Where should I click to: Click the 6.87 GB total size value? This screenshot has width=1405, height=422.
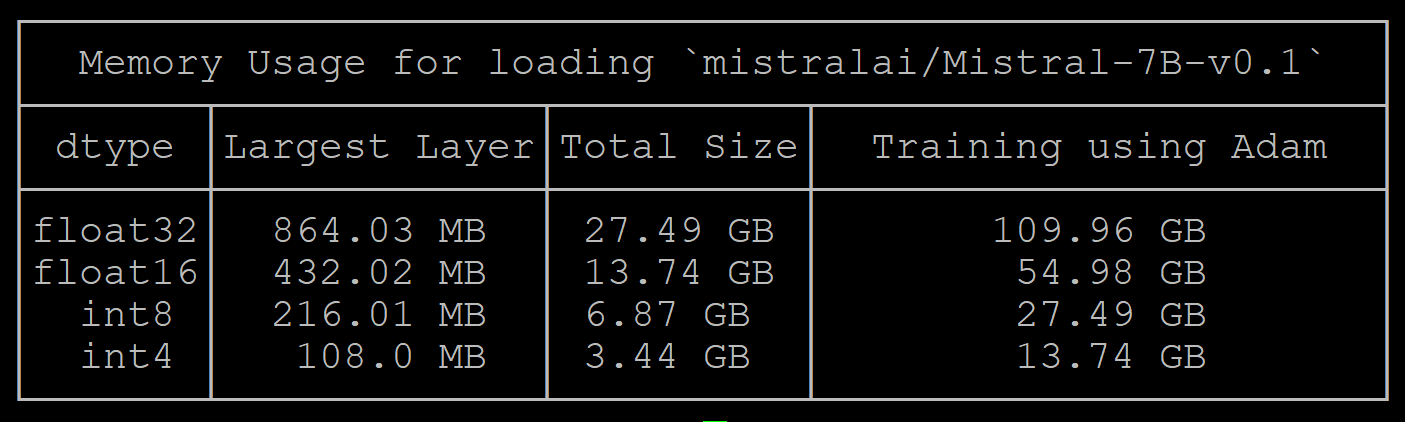667,314
